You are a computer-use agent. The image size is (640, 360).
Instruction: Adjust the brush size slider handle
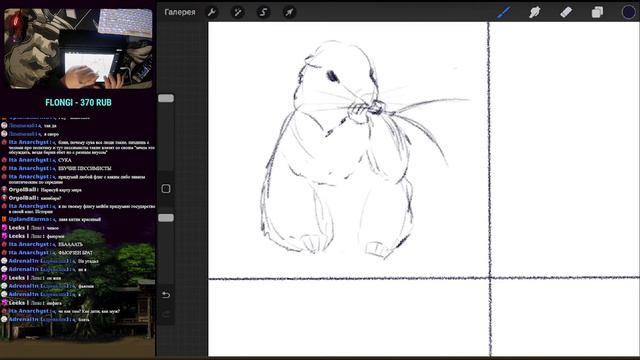(x=166, y=98)
